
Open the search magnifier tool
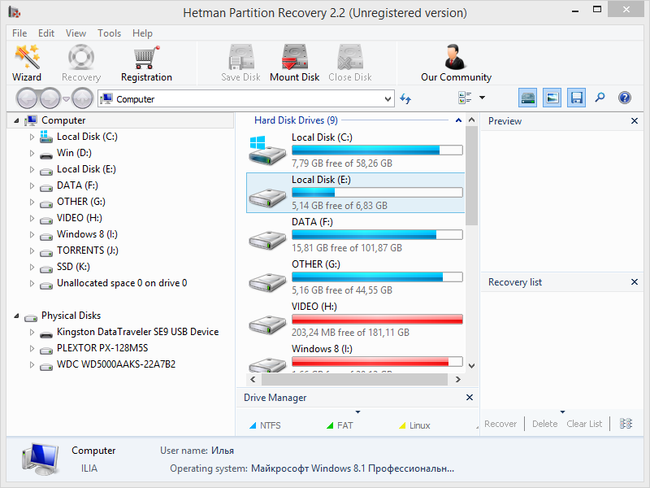point(600,98)
